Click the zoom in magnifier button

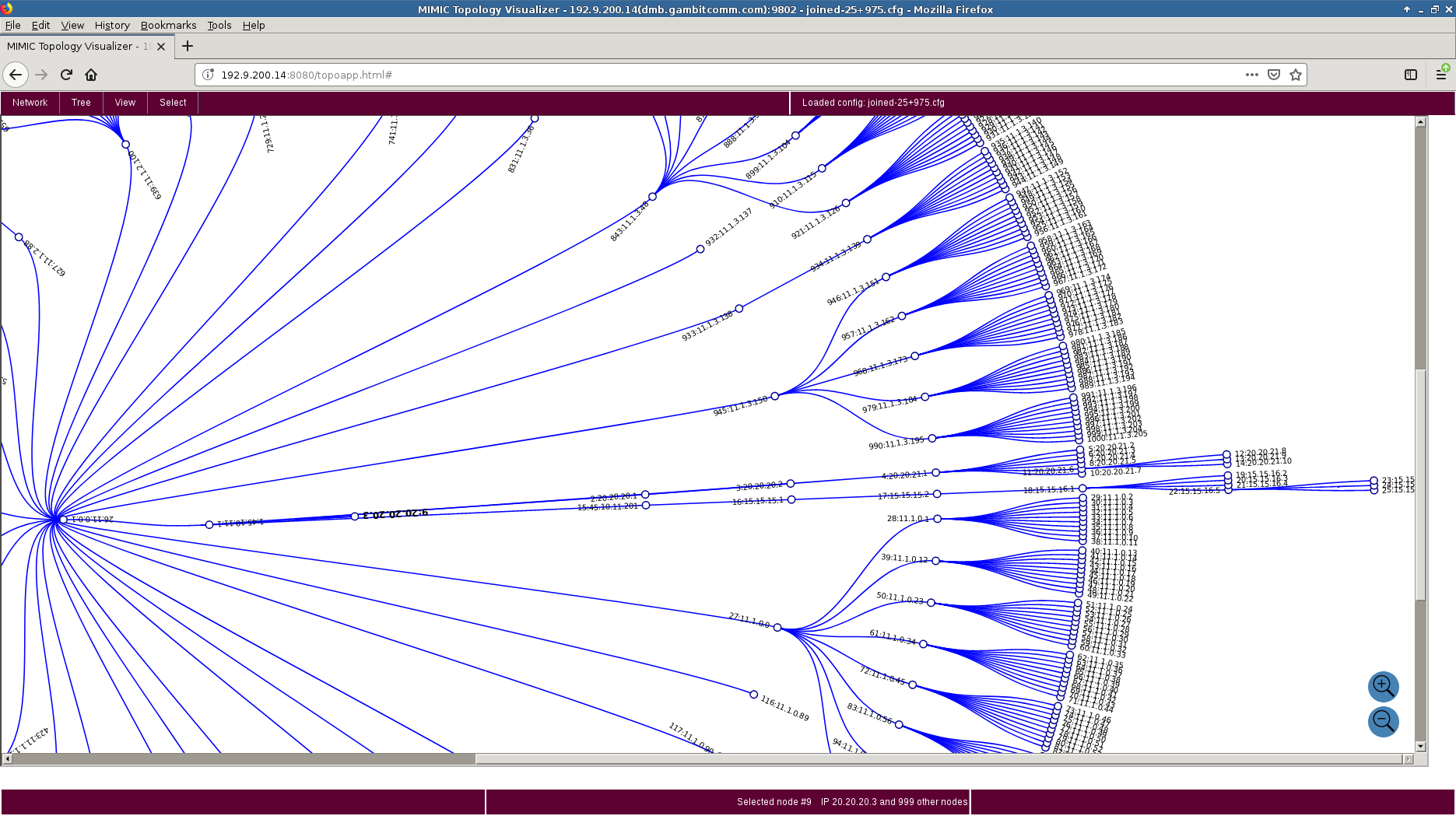pos(1383,686)
